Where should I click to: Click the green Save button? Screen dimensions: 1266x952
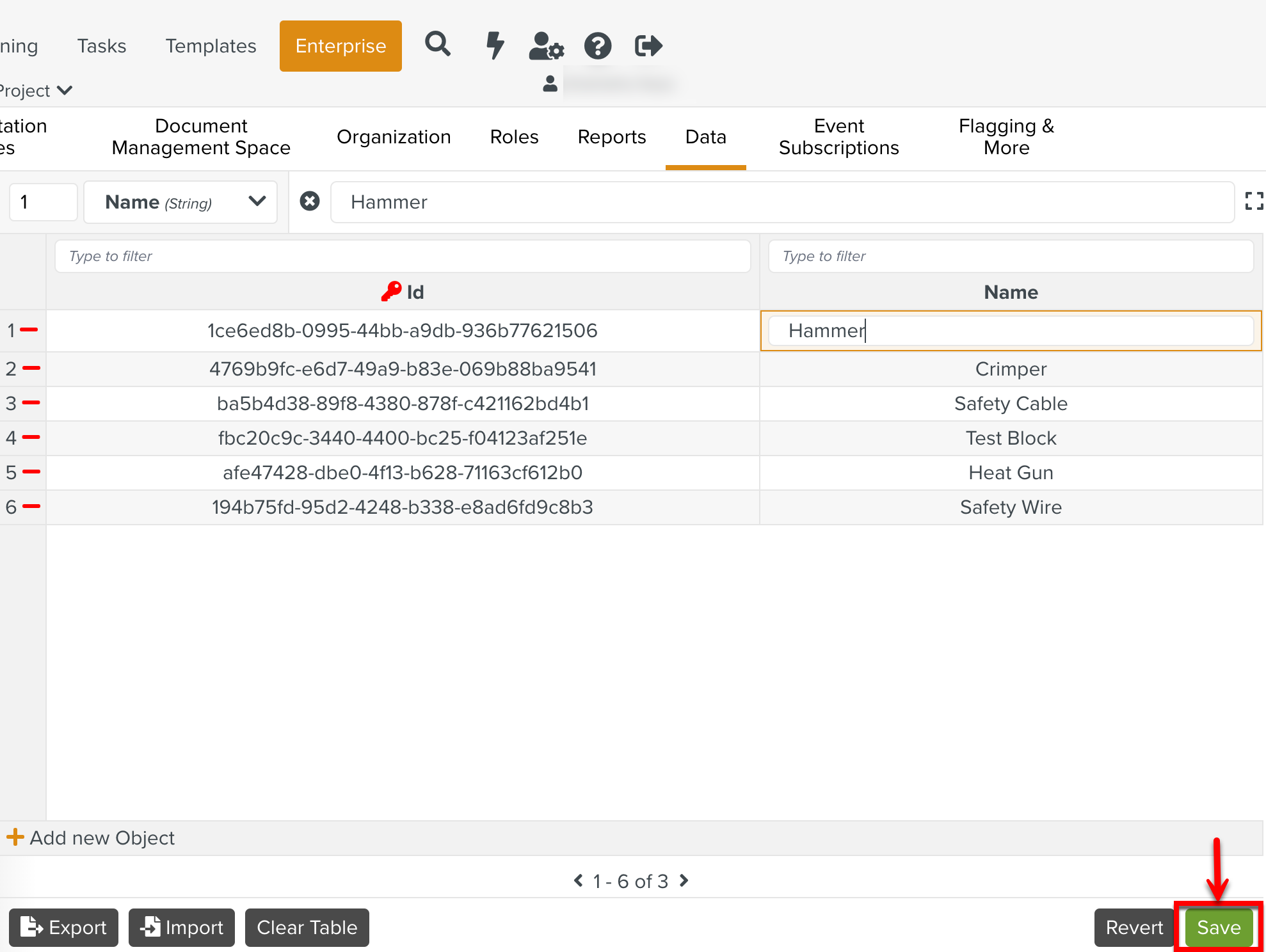[1218, 927]
